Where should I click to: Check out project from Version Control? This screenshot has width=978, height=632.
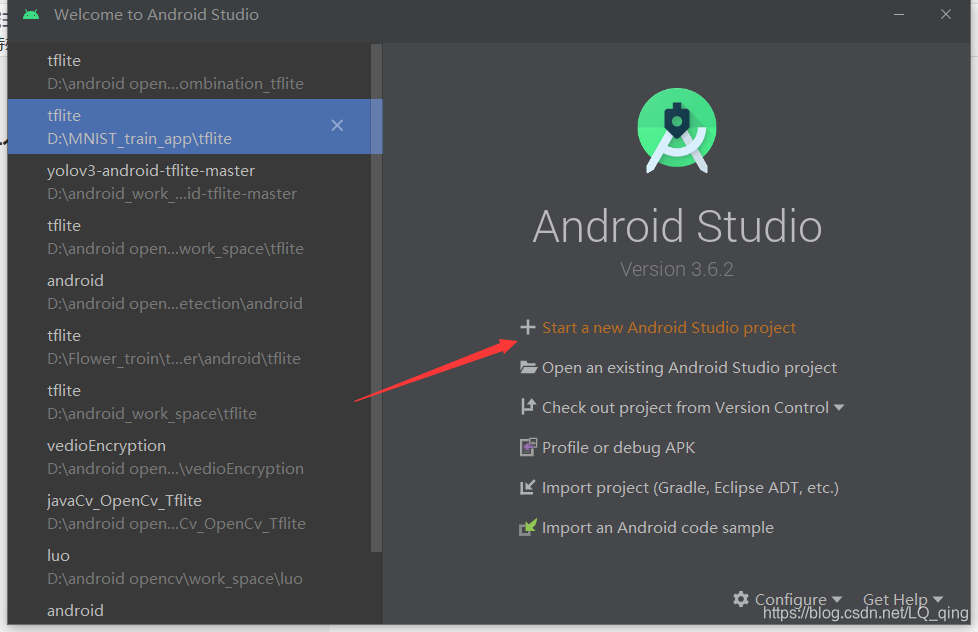point(685,407)
